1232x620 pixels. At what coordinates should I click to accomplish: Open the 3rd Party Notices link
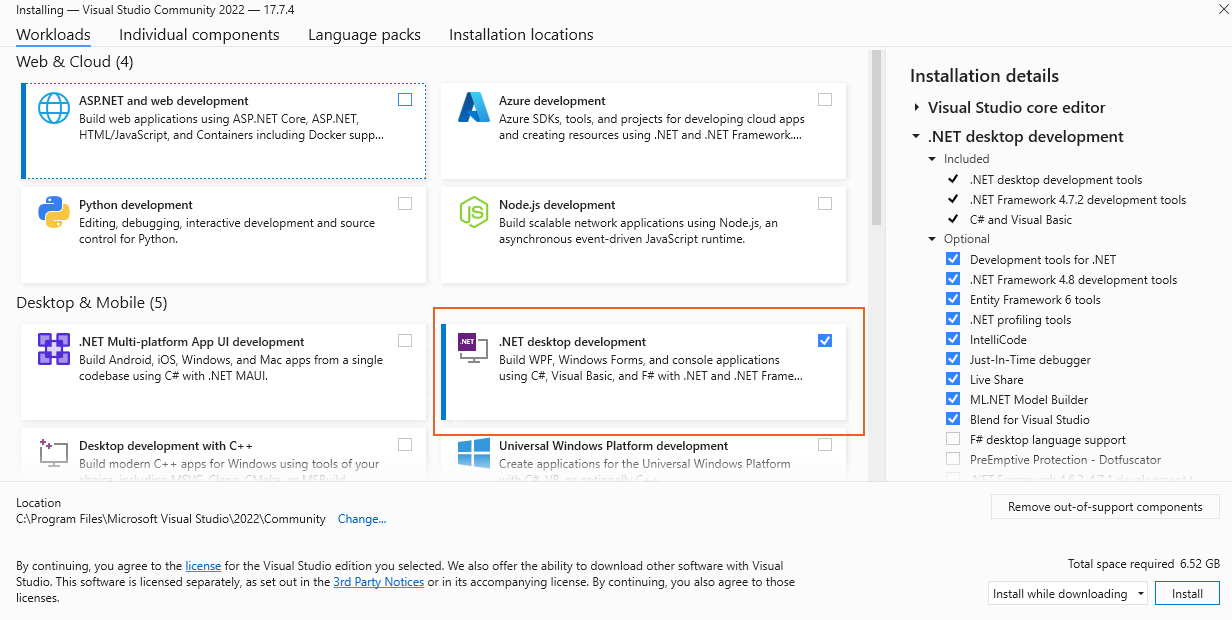coord(378,582)
